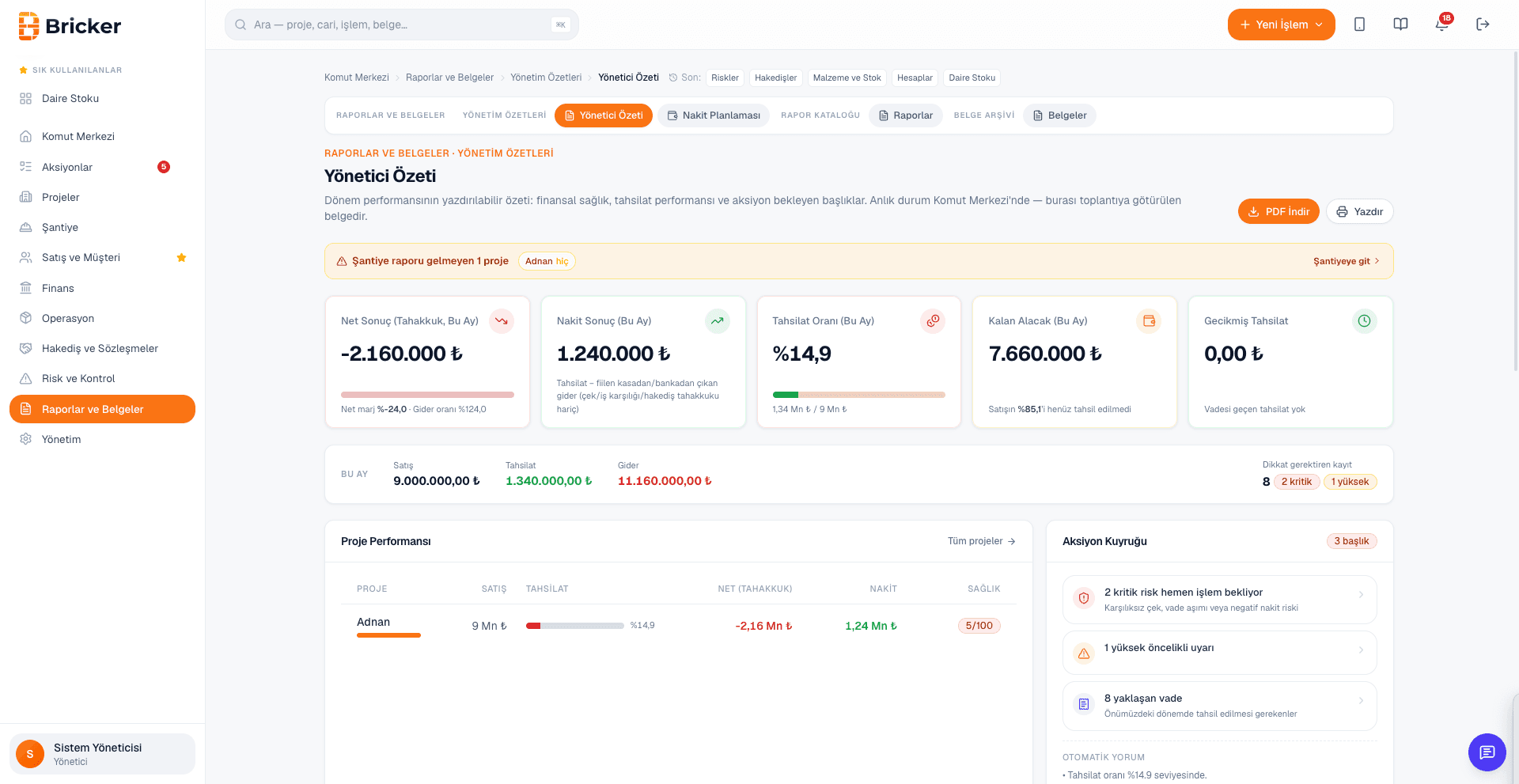The height and width of the screenshot is (784, 1519).
Task: Focus the search field Ara — proje, cari
Action: point(402,25)
